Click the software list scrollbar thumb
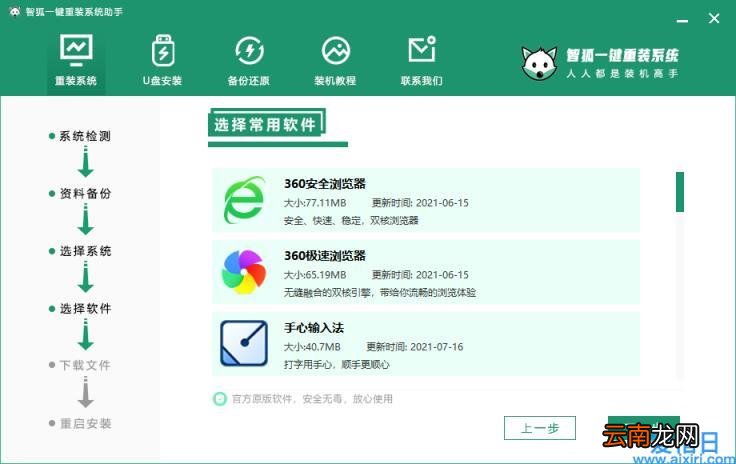Image resolution: width=736 pixels, height=464 pixels. coord(680,192)
